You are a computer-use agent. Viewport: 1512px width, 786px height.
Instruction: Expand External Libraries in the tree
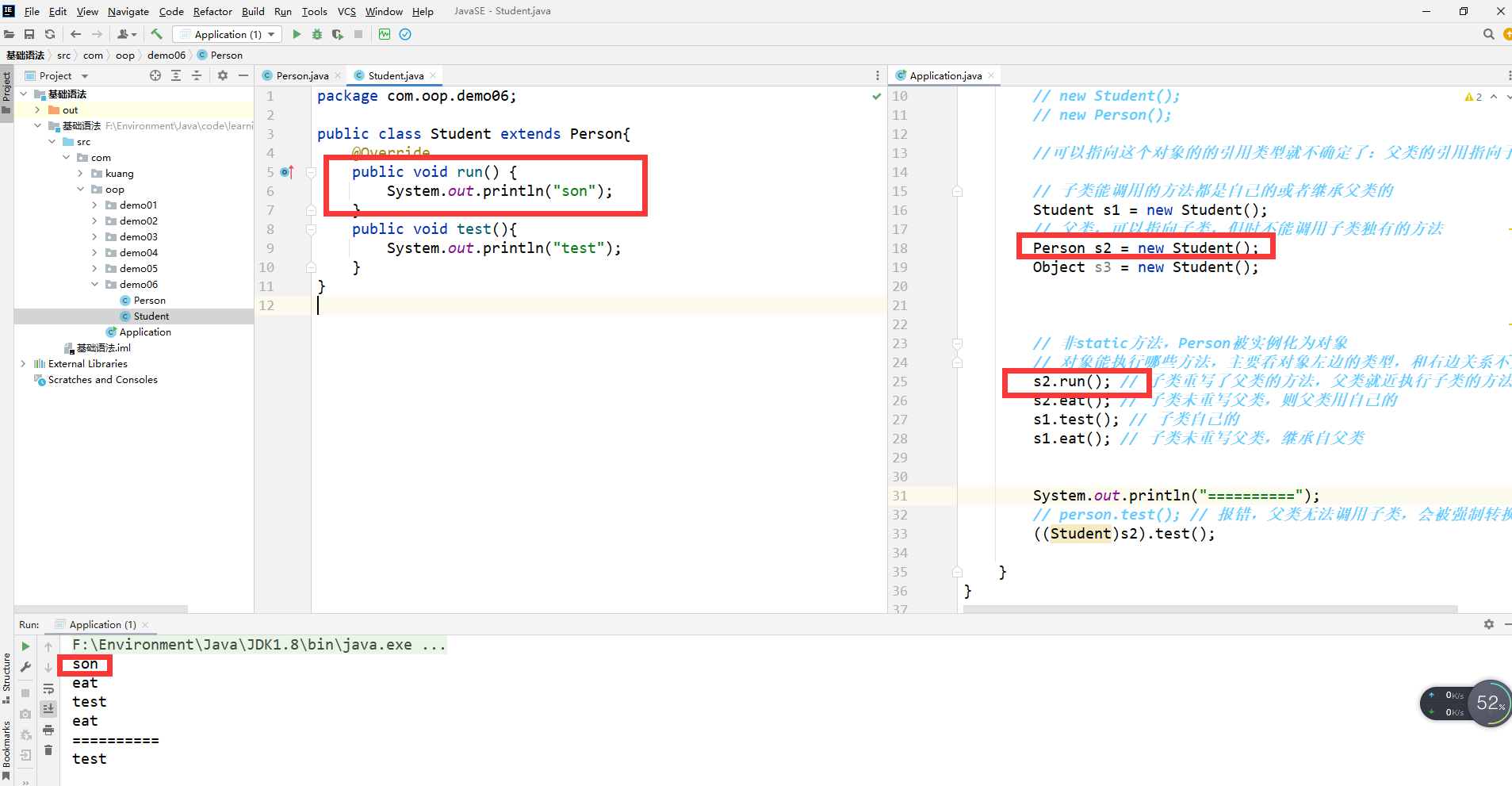23,364
